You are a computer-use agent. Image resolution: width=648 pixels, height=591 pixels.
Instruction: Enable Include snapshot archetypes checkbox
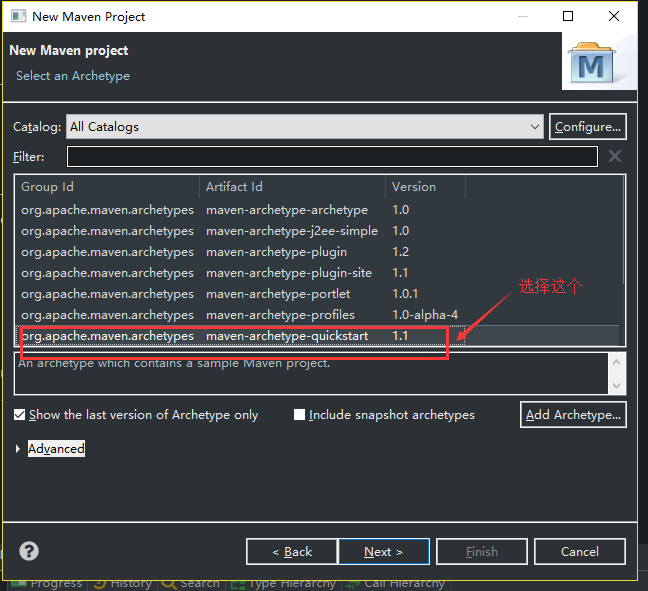click(299, 415)
